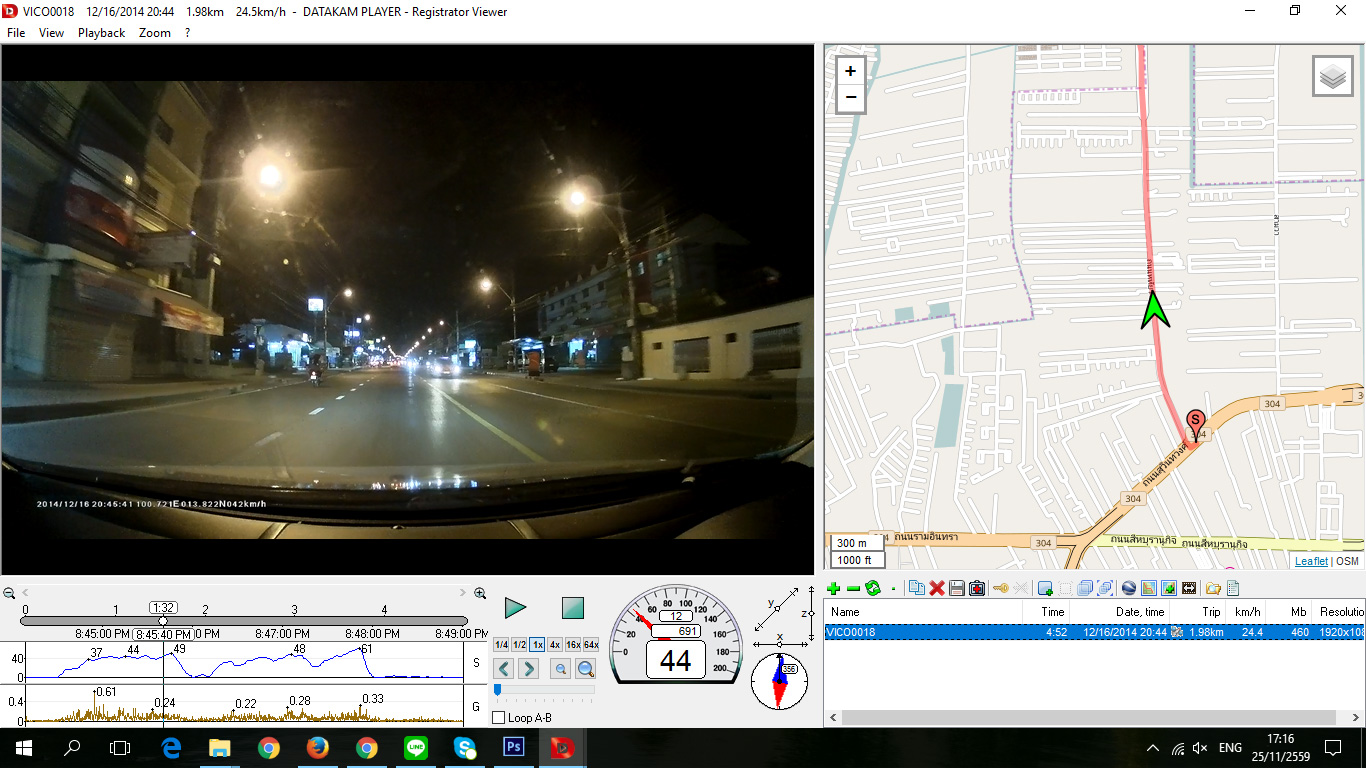Screen dimensions: 1366x768
Task: Click the map zoom in plus button
Action: coord(850,71)
